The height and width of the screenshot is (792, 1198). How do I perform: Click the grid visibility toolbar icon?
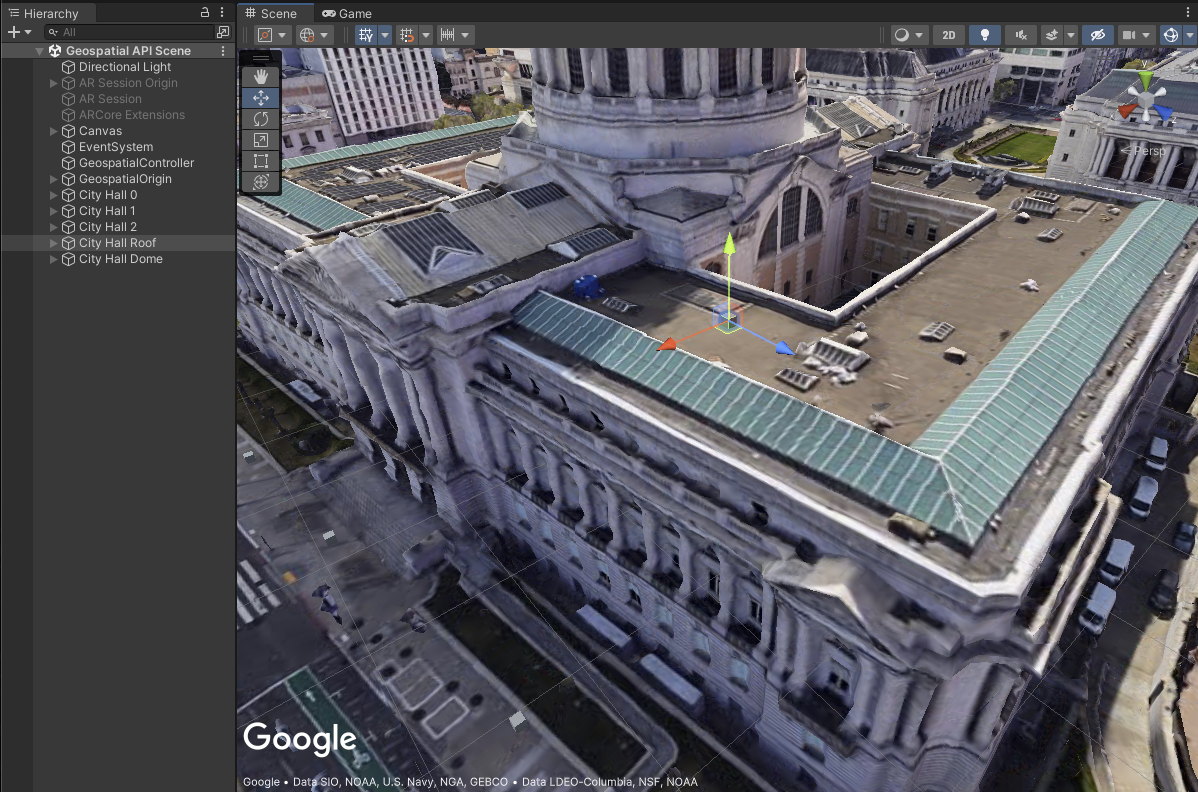coord(363,34)
